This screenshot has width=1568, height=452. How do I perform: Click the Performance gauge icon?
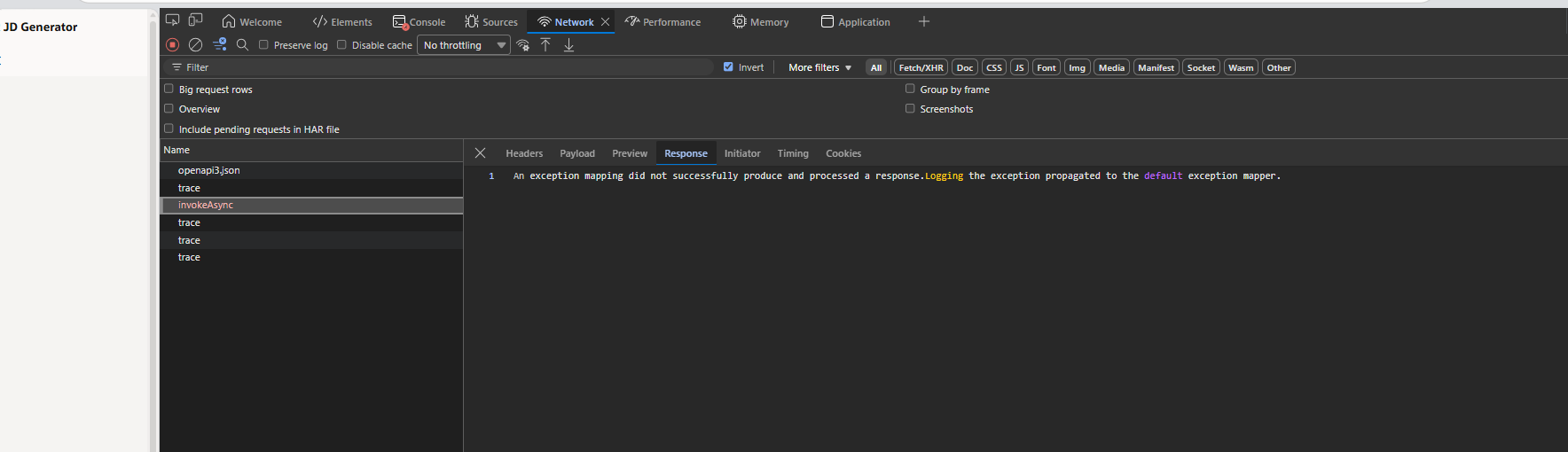pyautogui.click(x=632, y=21)
